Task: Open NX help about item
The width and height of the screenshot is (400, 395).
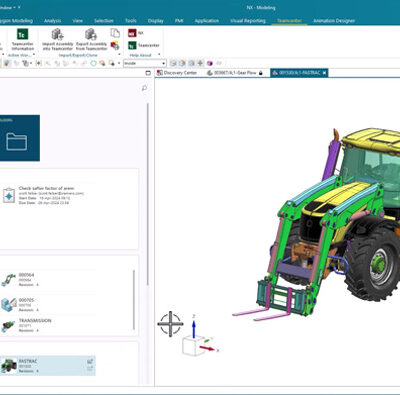Action: (x=136, y=33)
